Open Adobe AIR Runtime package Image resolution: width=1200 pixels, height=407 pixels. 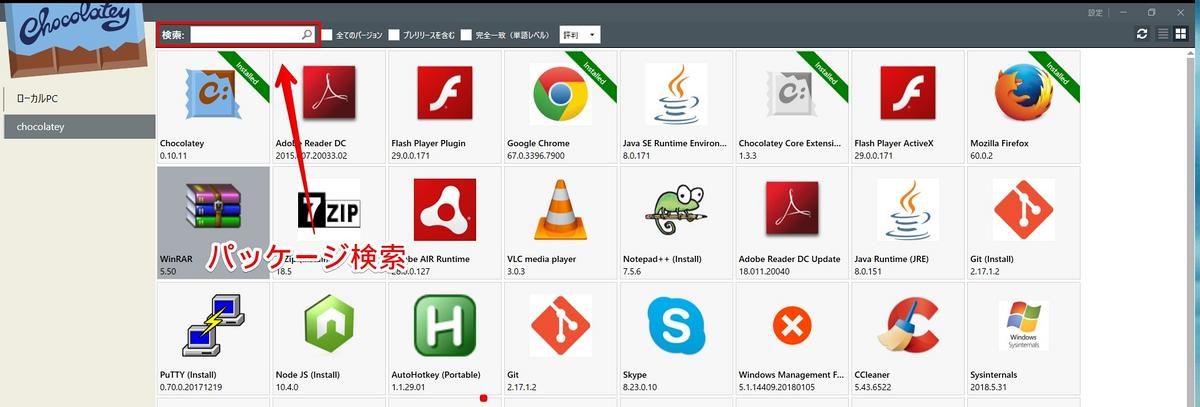[445, 223]
